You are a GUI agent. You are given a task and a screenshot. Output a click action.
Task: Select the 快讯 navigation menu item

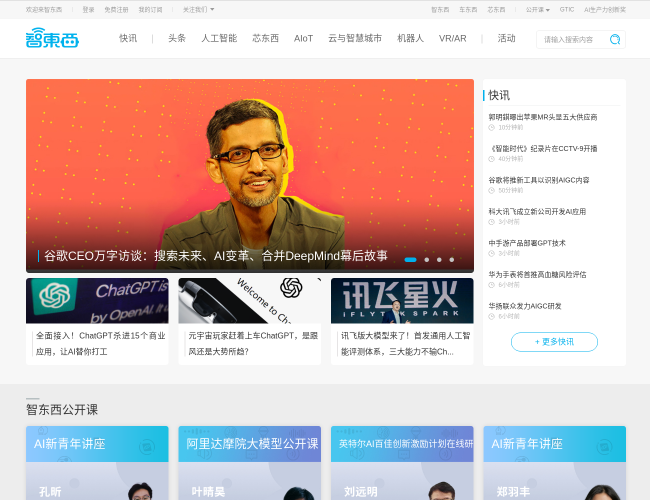point(128,39)
